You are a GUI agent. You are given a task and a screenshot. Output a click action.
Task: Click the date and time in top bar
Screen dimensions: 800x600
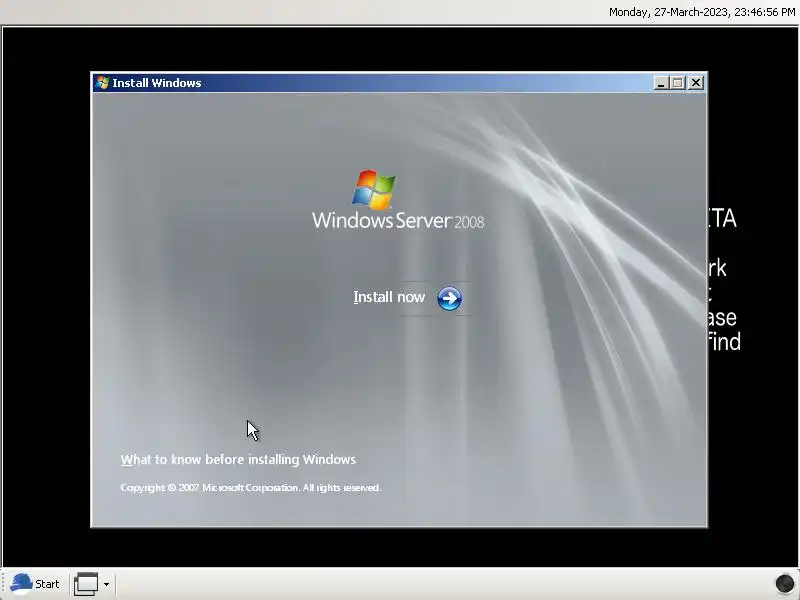(702, 12)
